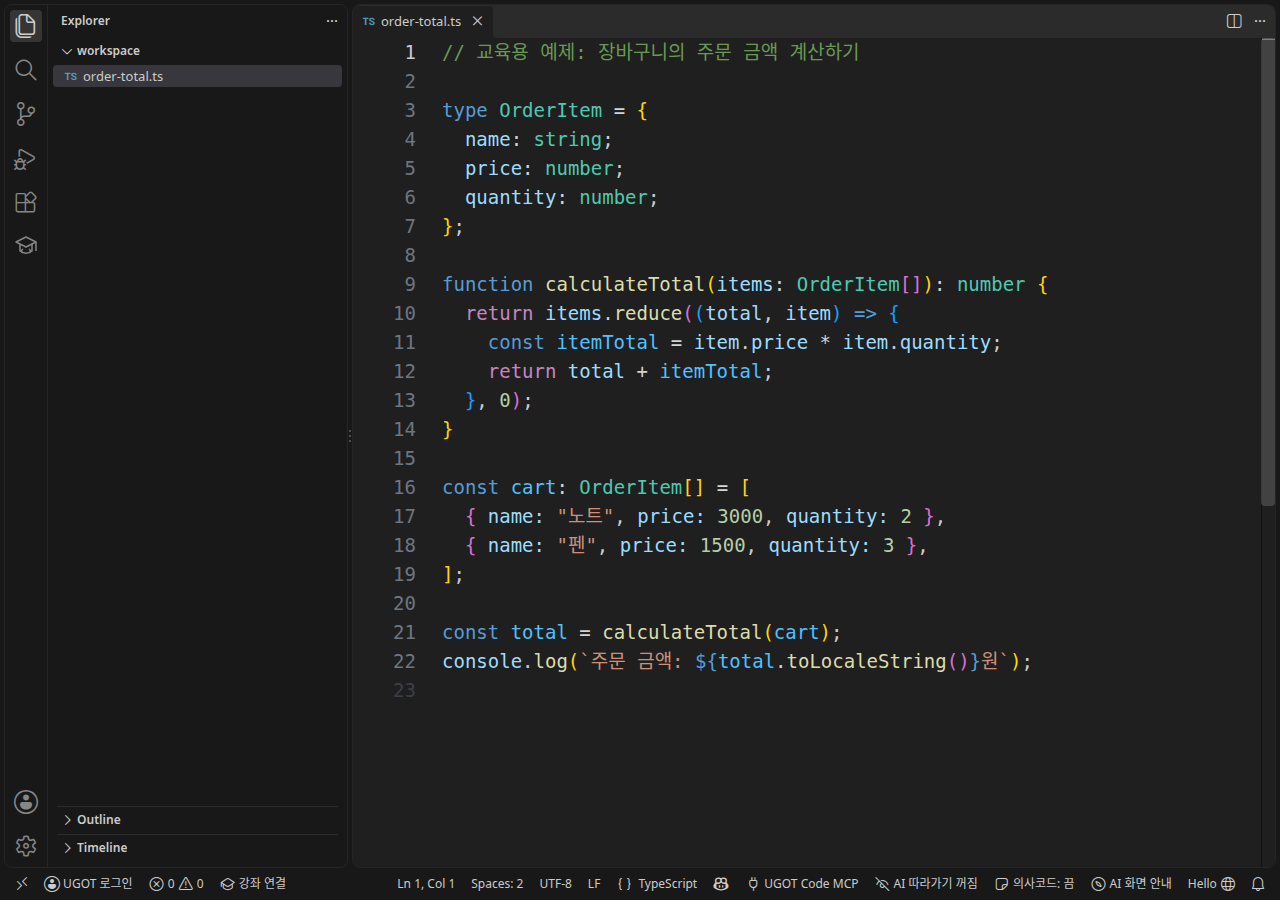The height and width of the screenshot is (900, 1280).
Task: Open the Search view icon
Action: (x=26, y=70)
